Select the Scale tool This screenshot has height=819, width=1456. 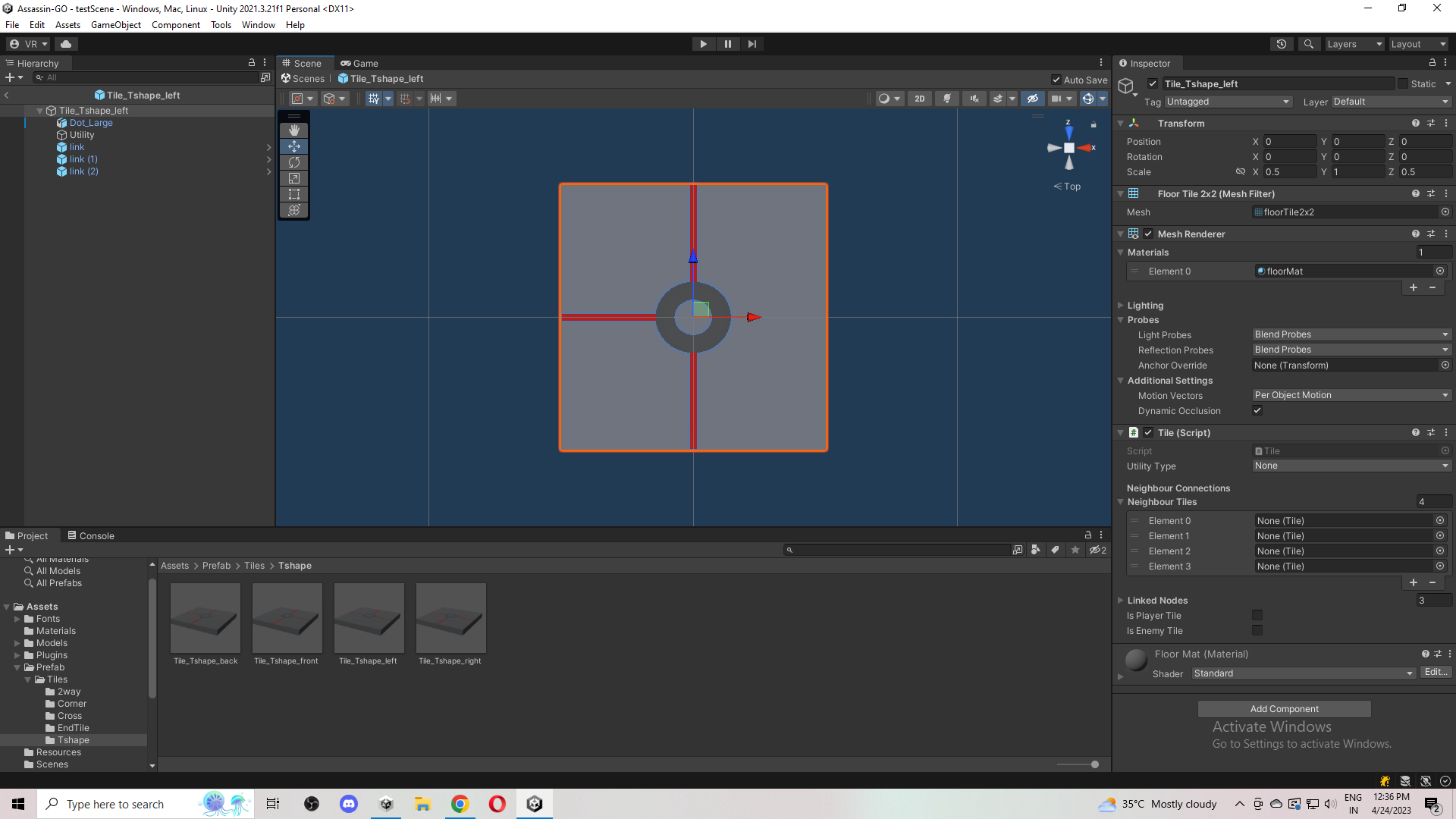(x=294, y=178)
